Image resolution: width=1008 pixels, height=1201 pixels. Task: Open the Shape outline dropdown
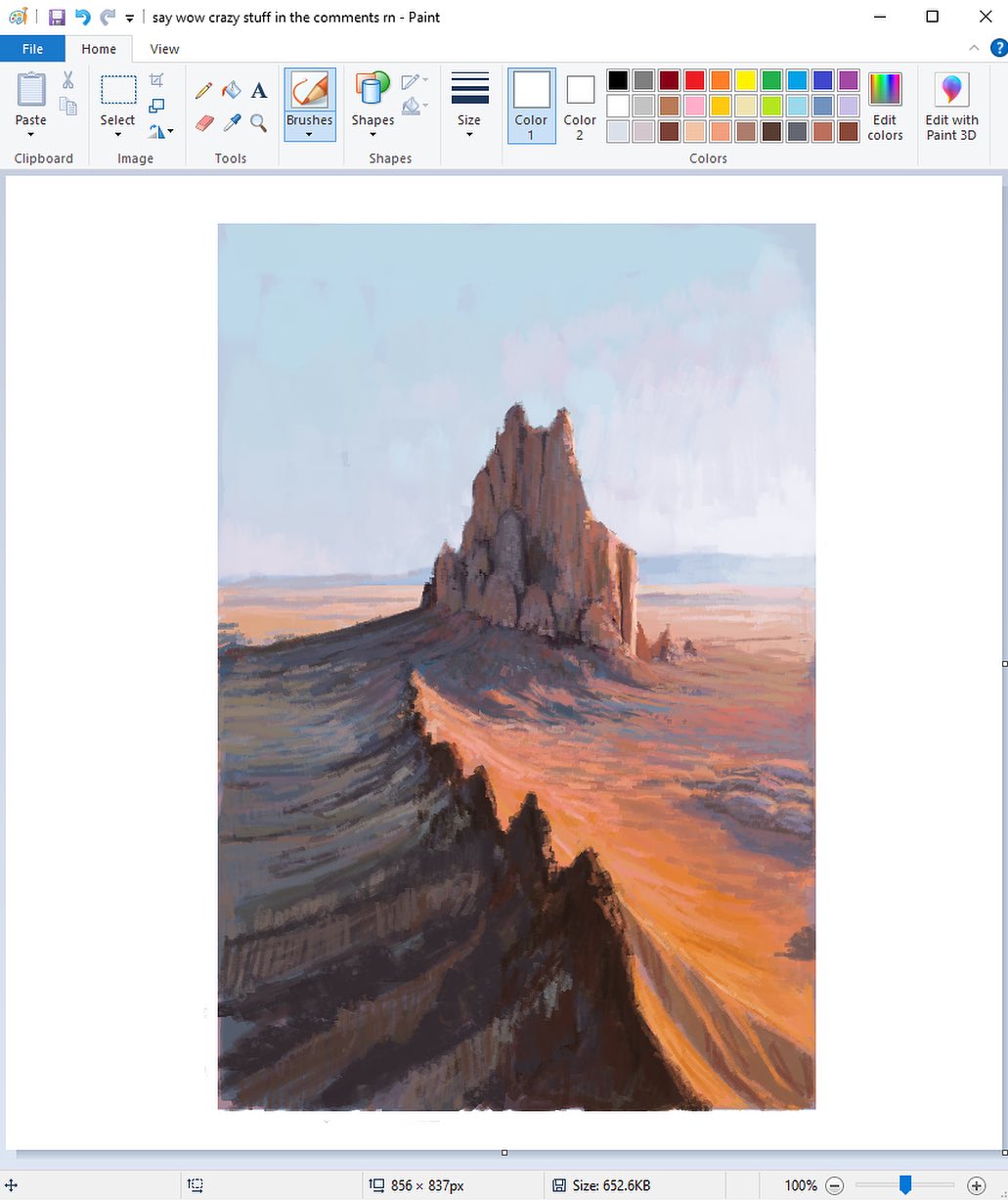414,81
